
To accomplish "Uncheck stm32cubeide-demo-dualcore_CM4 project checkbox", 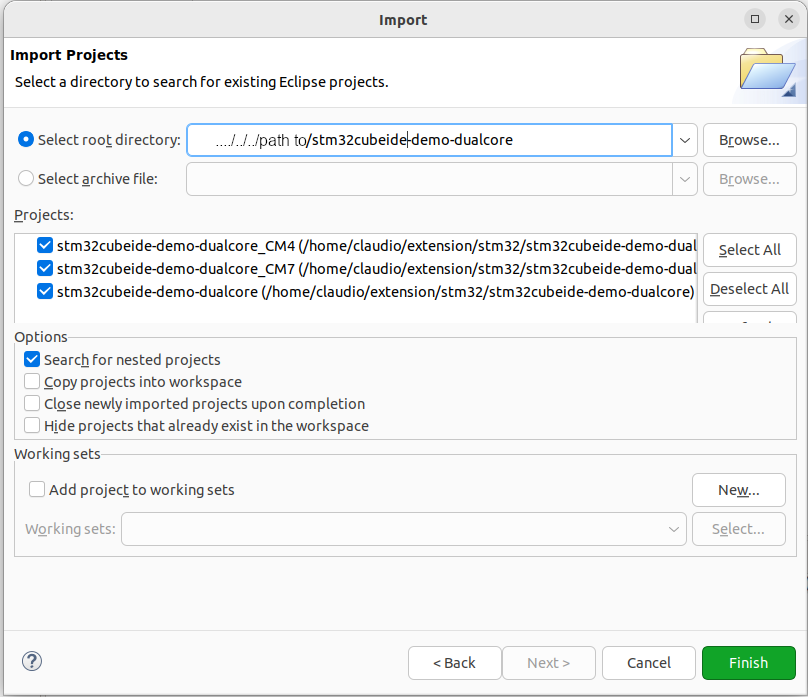I will click(44, 245).
